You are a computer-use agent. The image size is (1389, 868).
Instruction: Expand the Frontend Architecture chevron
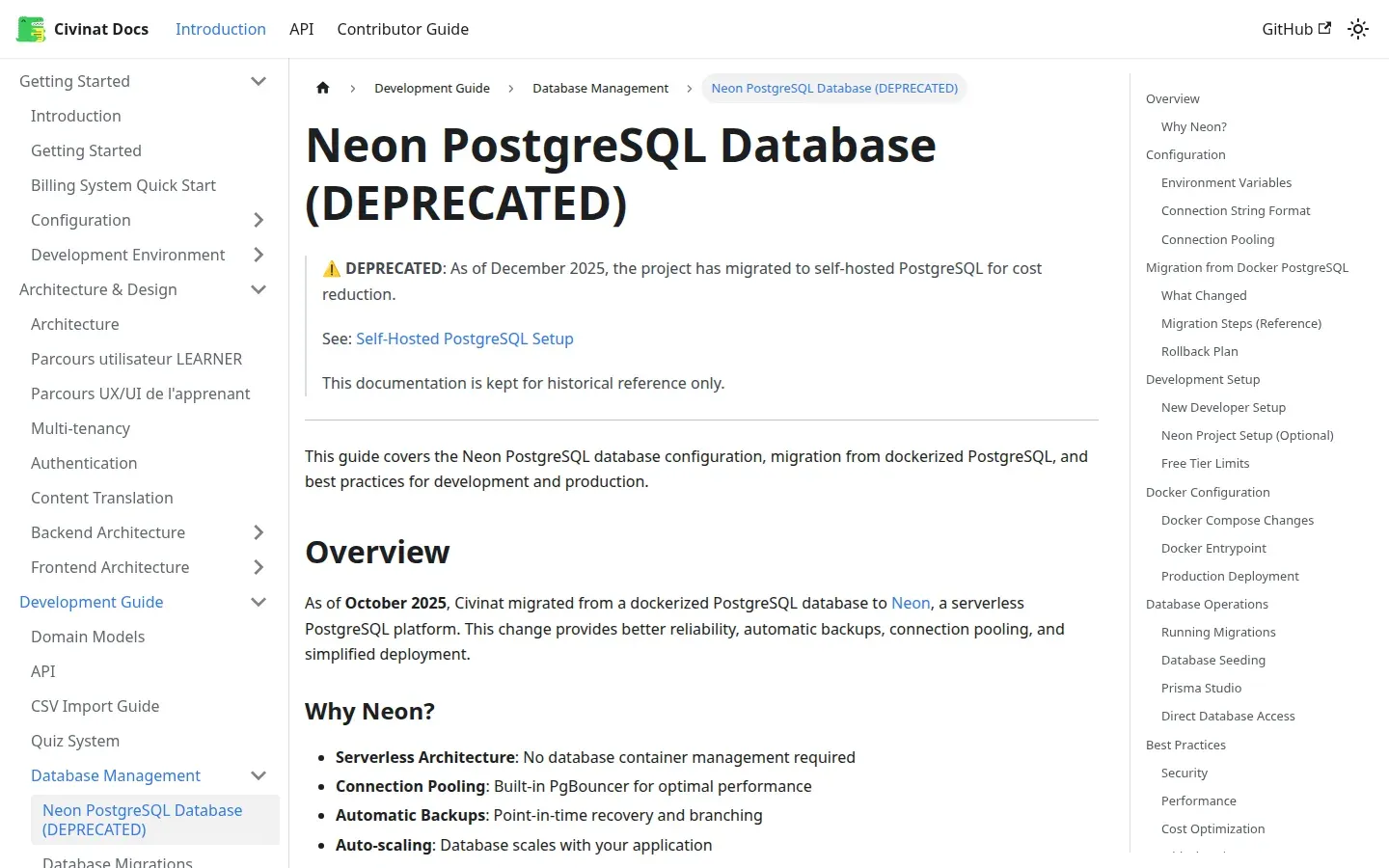click(x=259, y=567)
